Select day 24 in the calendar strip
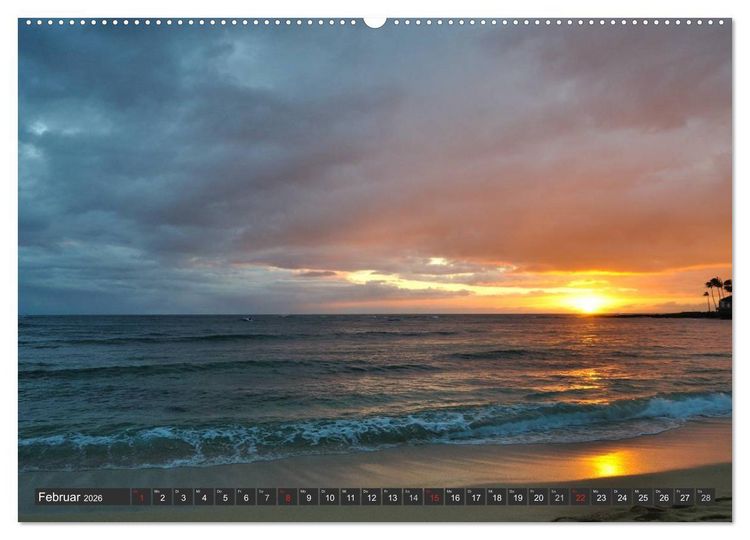The width and height of the screenshot is (750, 540). tap(622, 497)
